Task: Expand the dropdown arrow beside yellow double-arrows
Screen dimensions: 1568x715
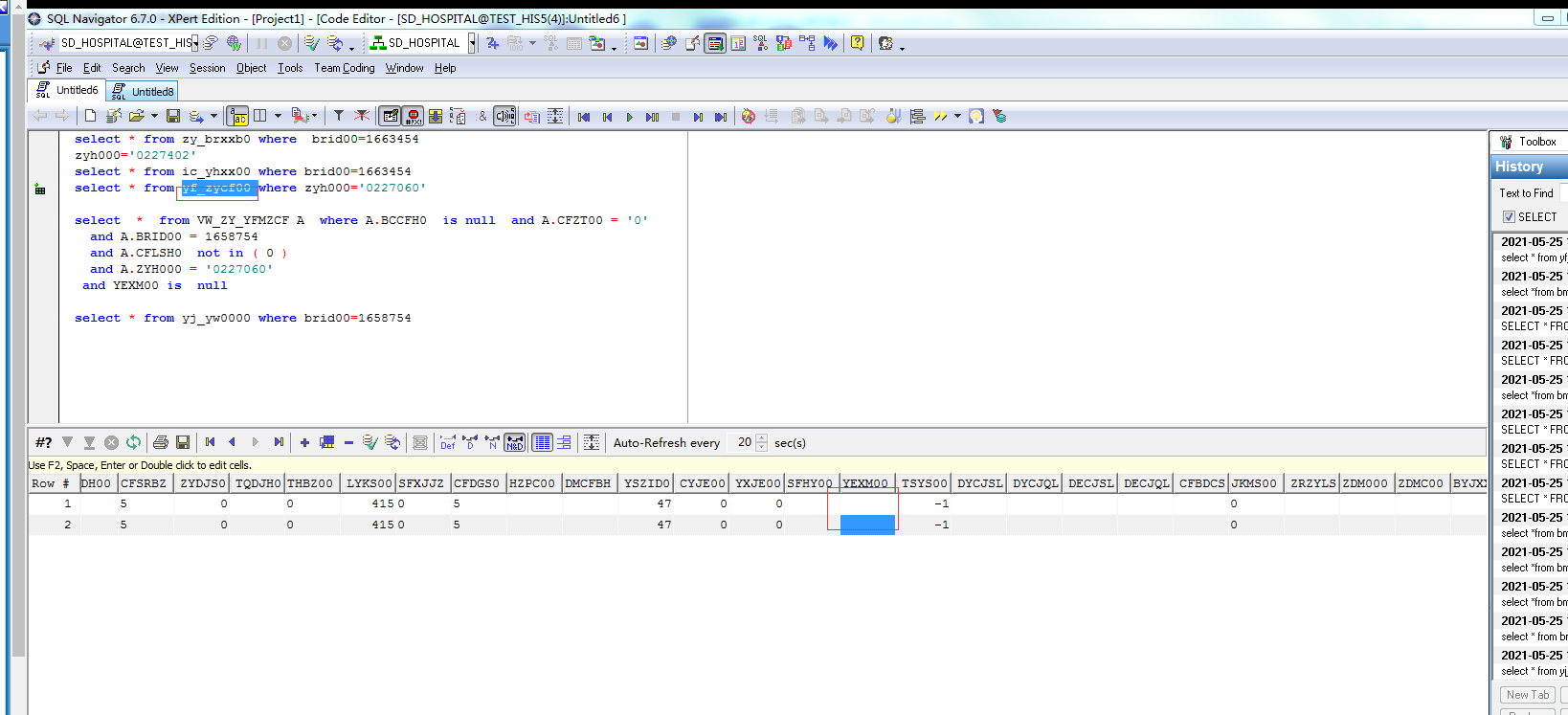Action: 957,116
